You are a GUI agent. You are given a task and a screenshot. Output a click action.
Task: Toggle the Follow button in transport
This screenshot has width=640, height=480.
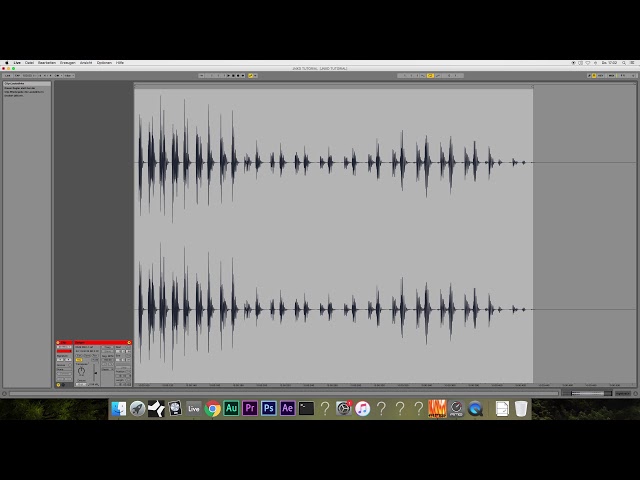[x=201, y=76]
